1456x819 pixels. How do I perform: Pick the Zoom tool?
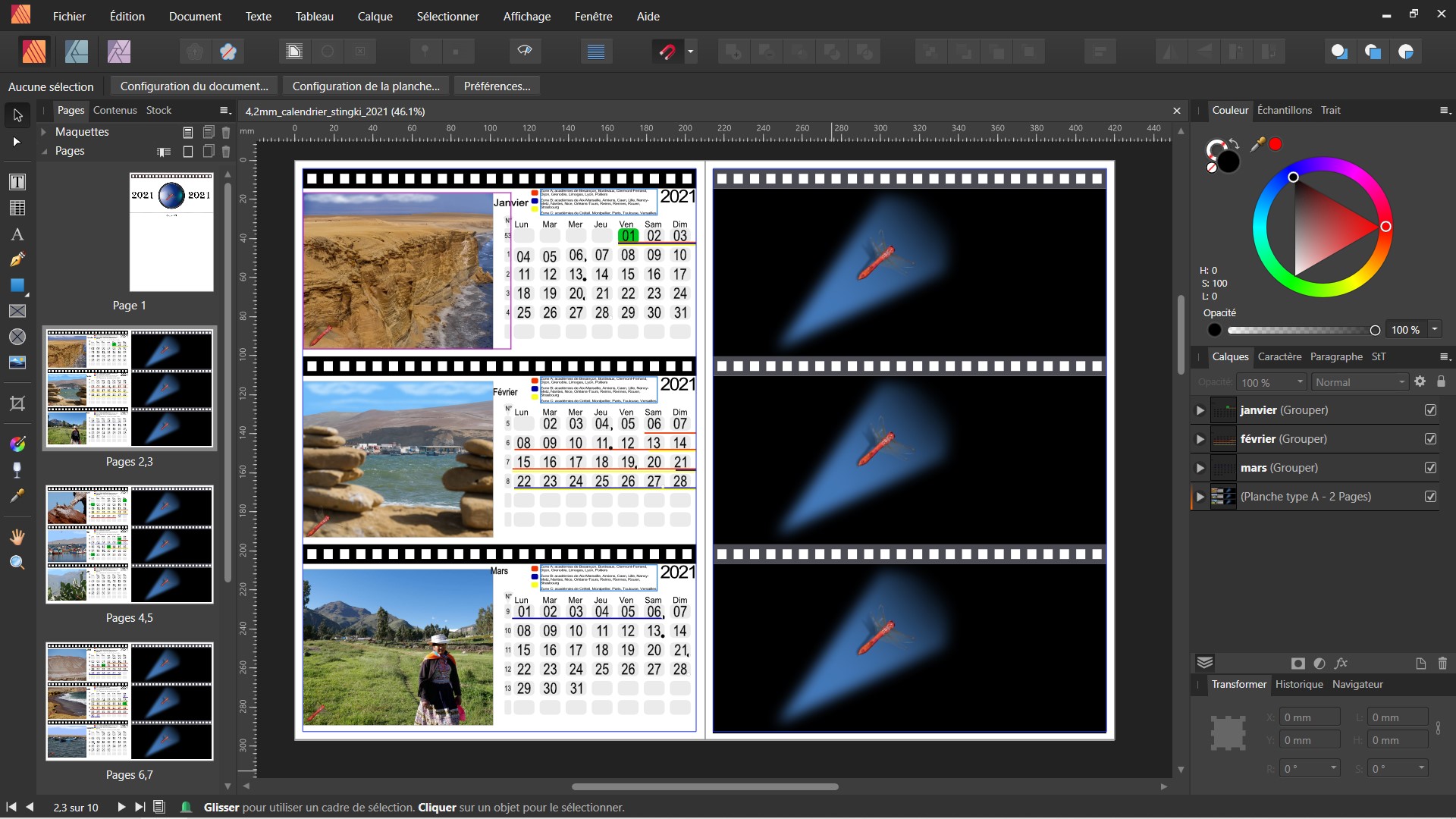tap(17, 563)
